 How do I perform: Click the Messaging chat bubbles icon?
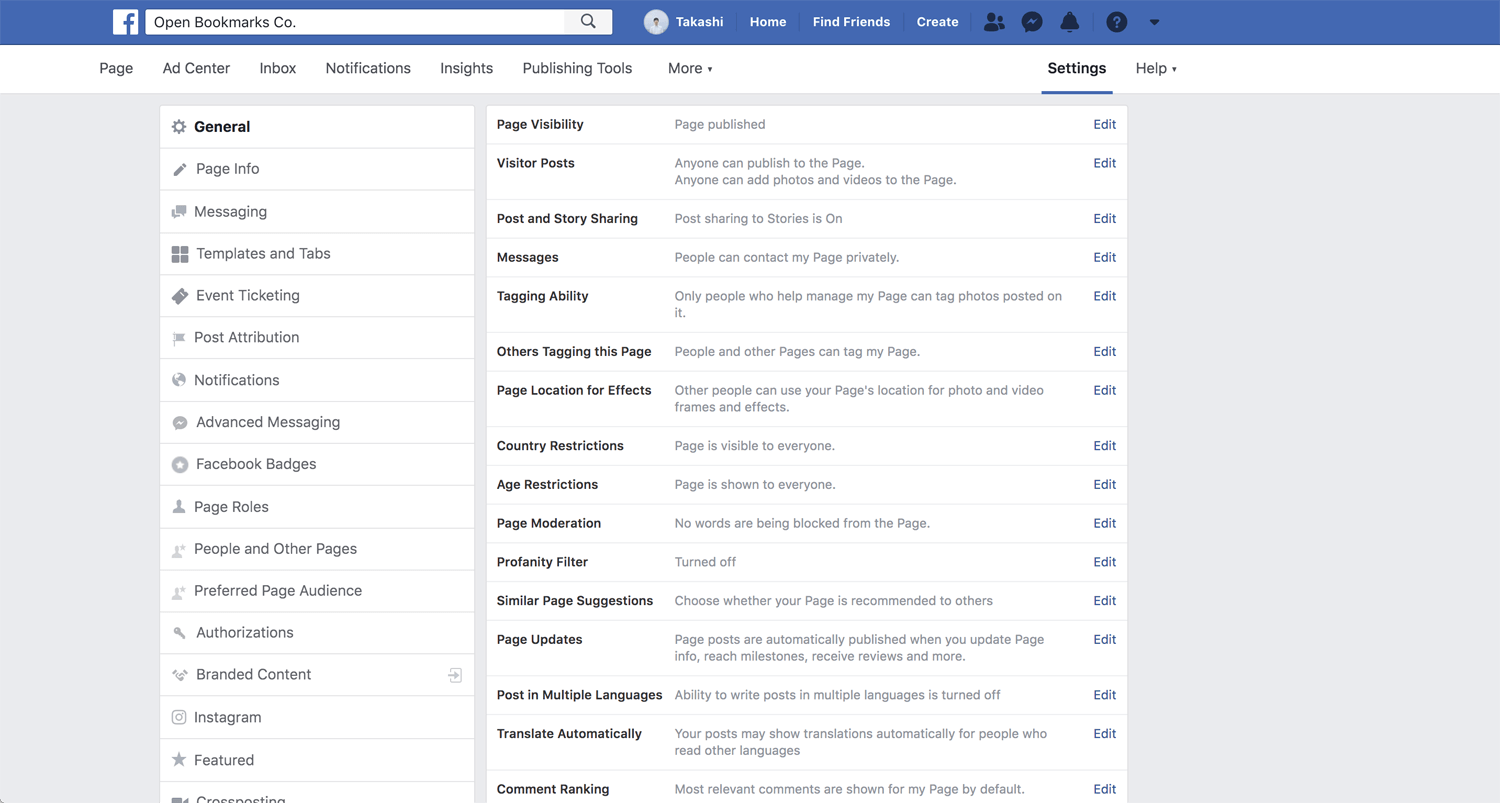click(x=179, y=212)
